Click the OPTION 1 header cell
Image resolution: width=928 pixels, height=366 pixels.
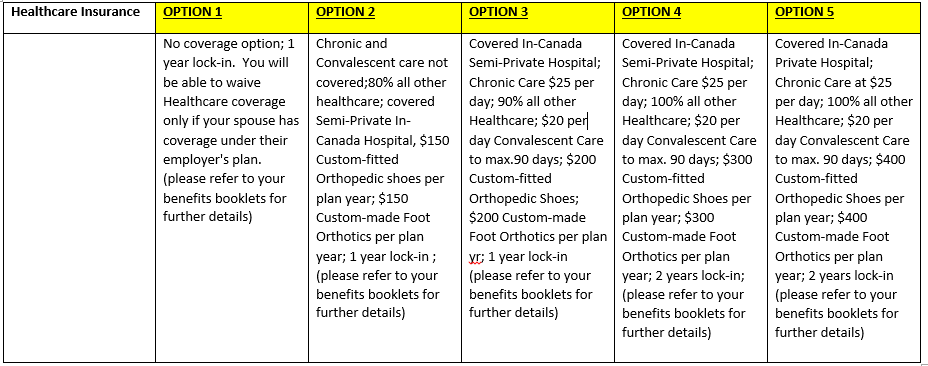[x=232, y=18]
